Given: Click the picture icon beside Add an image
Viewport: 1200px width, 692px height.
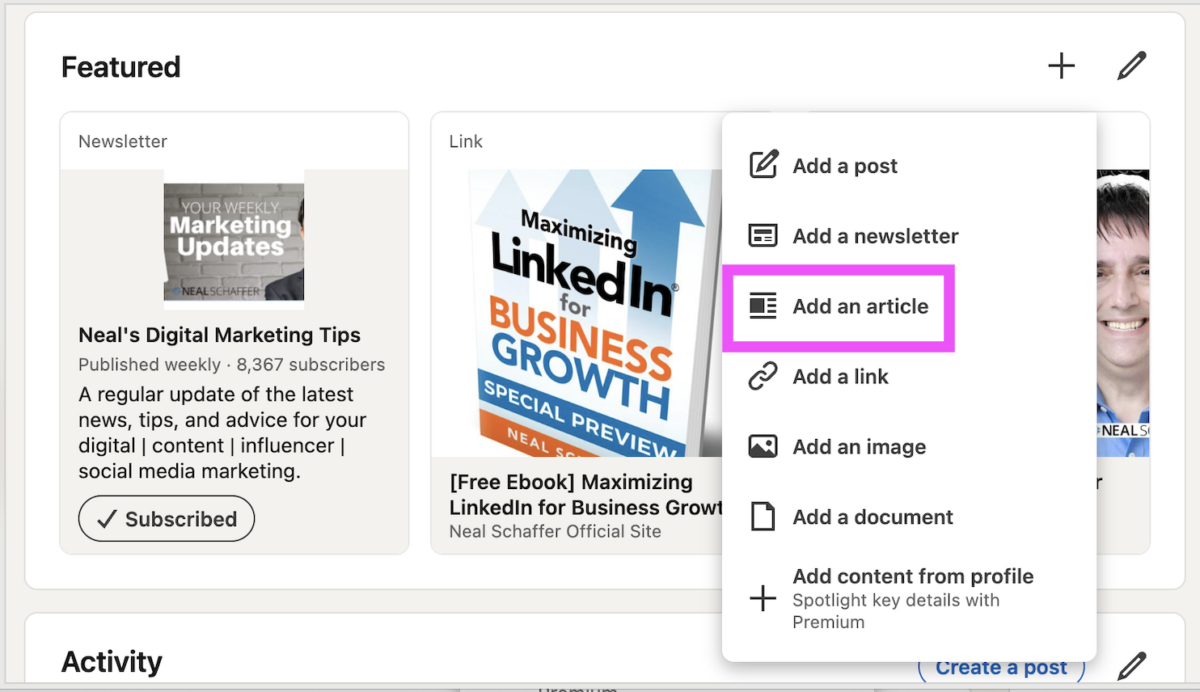Looking at the screenshot, I should tap(763, 447).
